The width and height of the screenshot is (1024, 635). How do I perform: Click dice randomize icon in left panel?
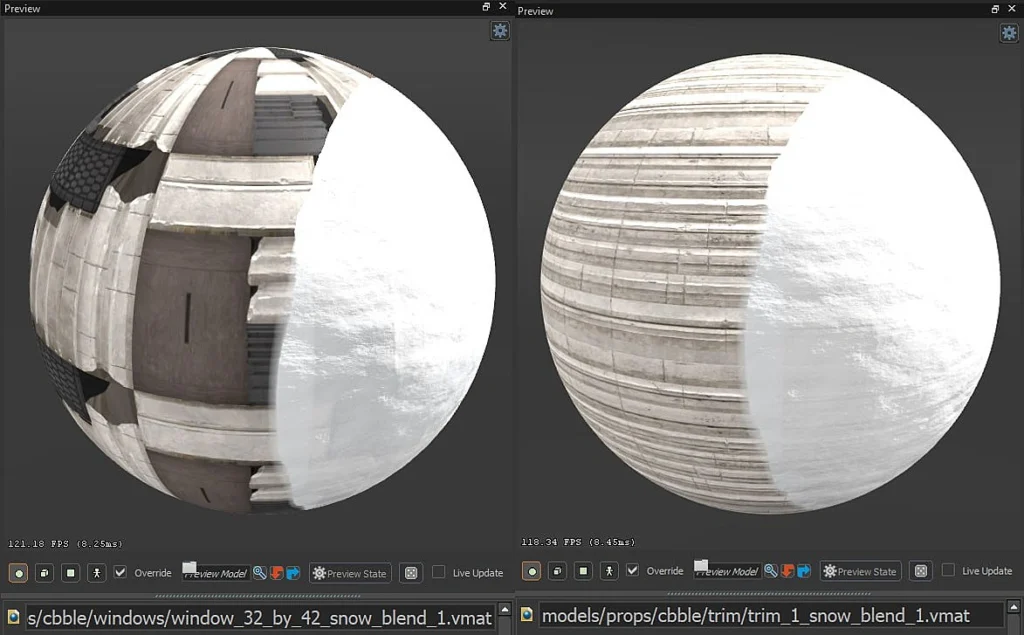[410, 573]
